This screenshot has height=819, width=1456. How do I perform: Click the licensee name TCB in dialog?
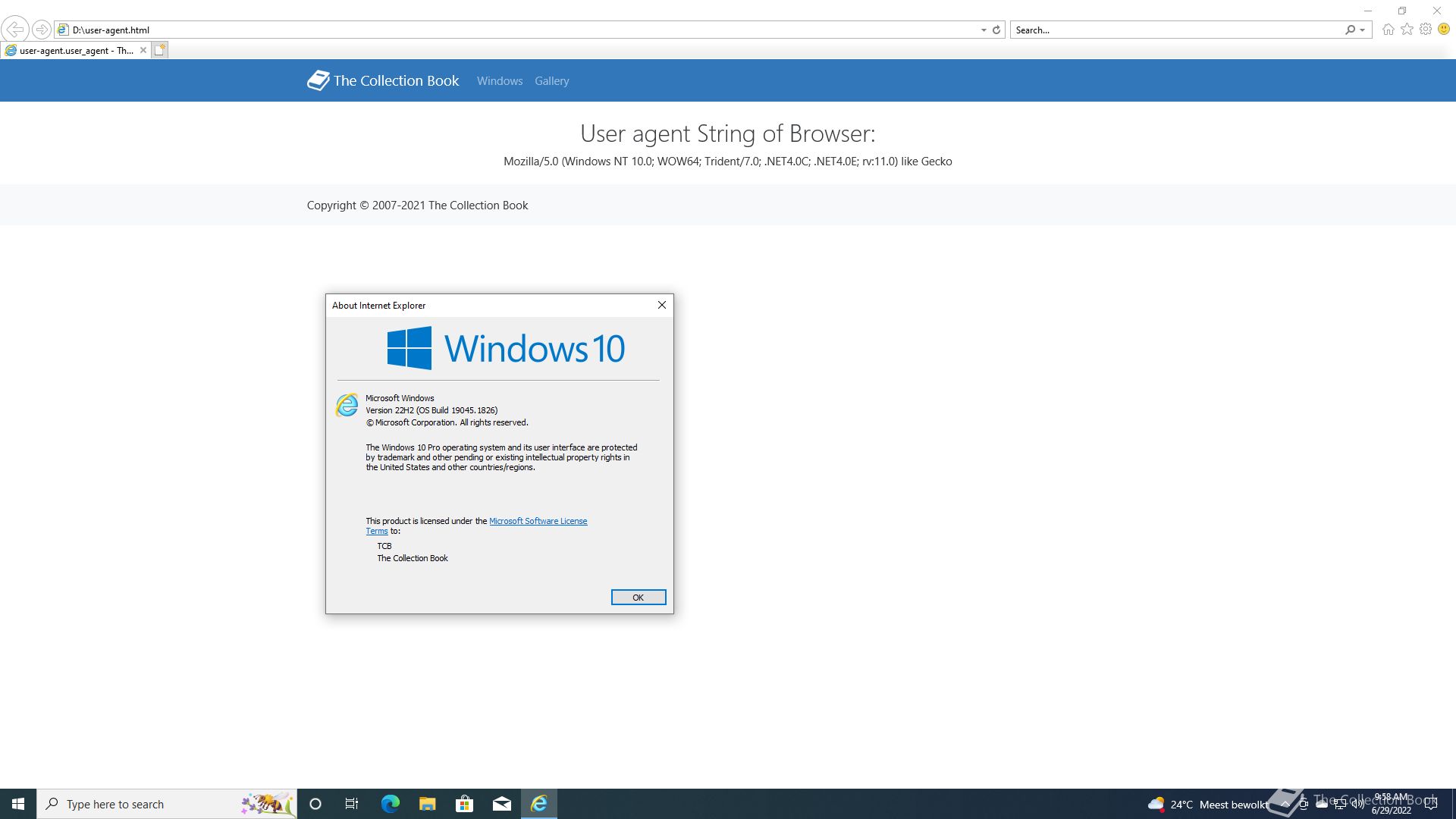click(x=384, y=546)
